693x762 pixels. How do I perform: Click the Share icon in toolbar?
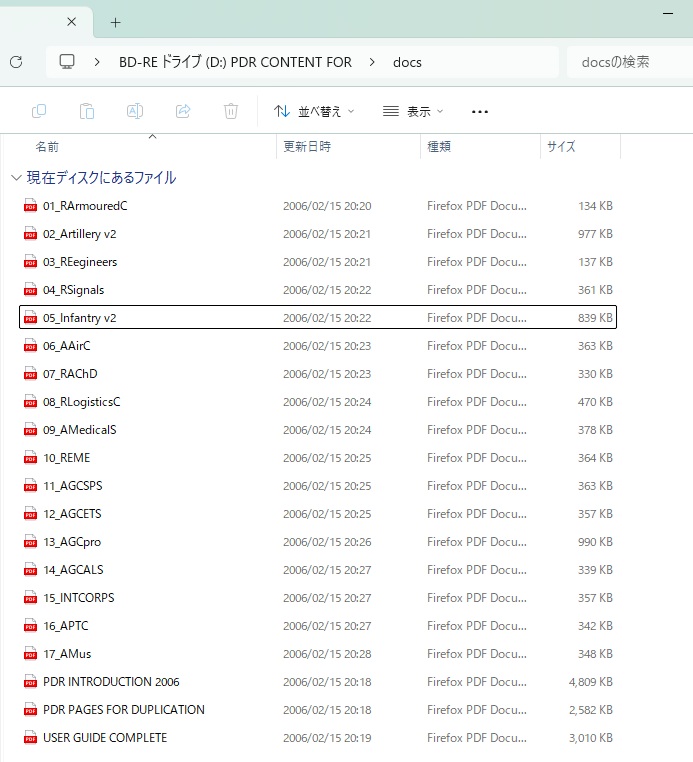183,111
